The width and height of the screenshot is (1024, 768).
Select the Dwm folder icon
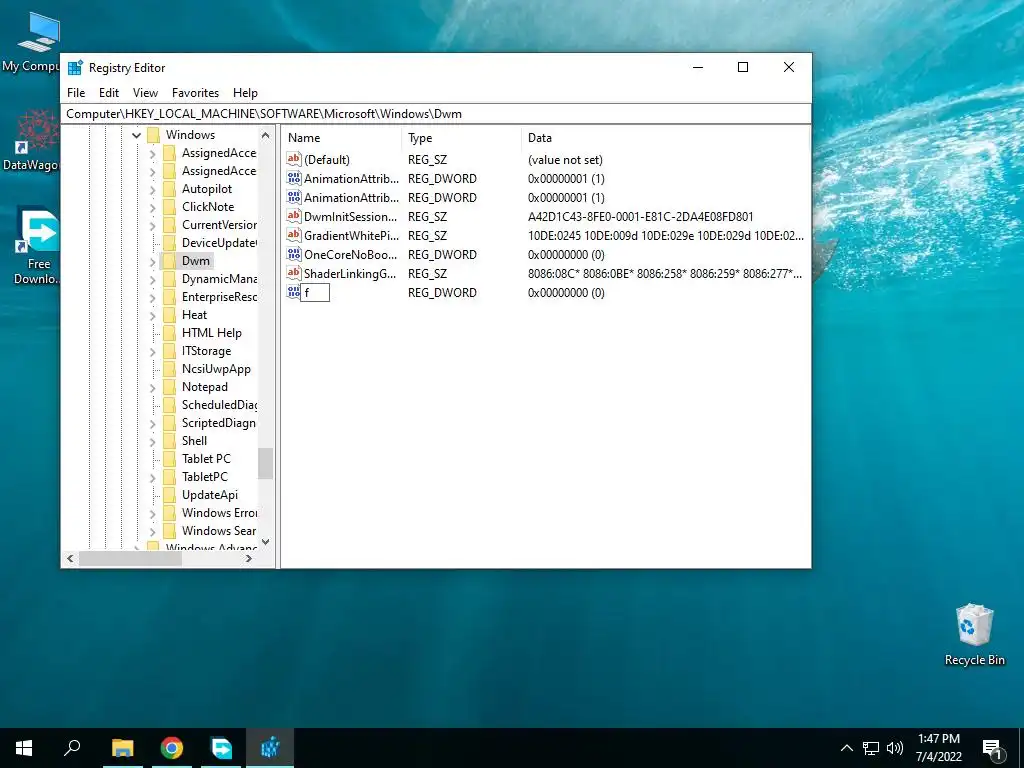[169, 261]
